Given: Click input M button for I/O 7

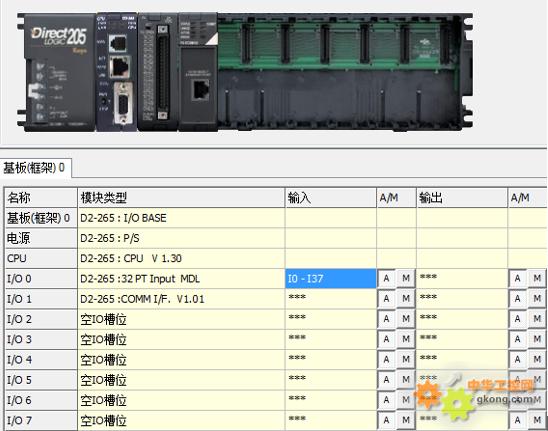Looking at the screenshot, I should (x=406, y=420).
